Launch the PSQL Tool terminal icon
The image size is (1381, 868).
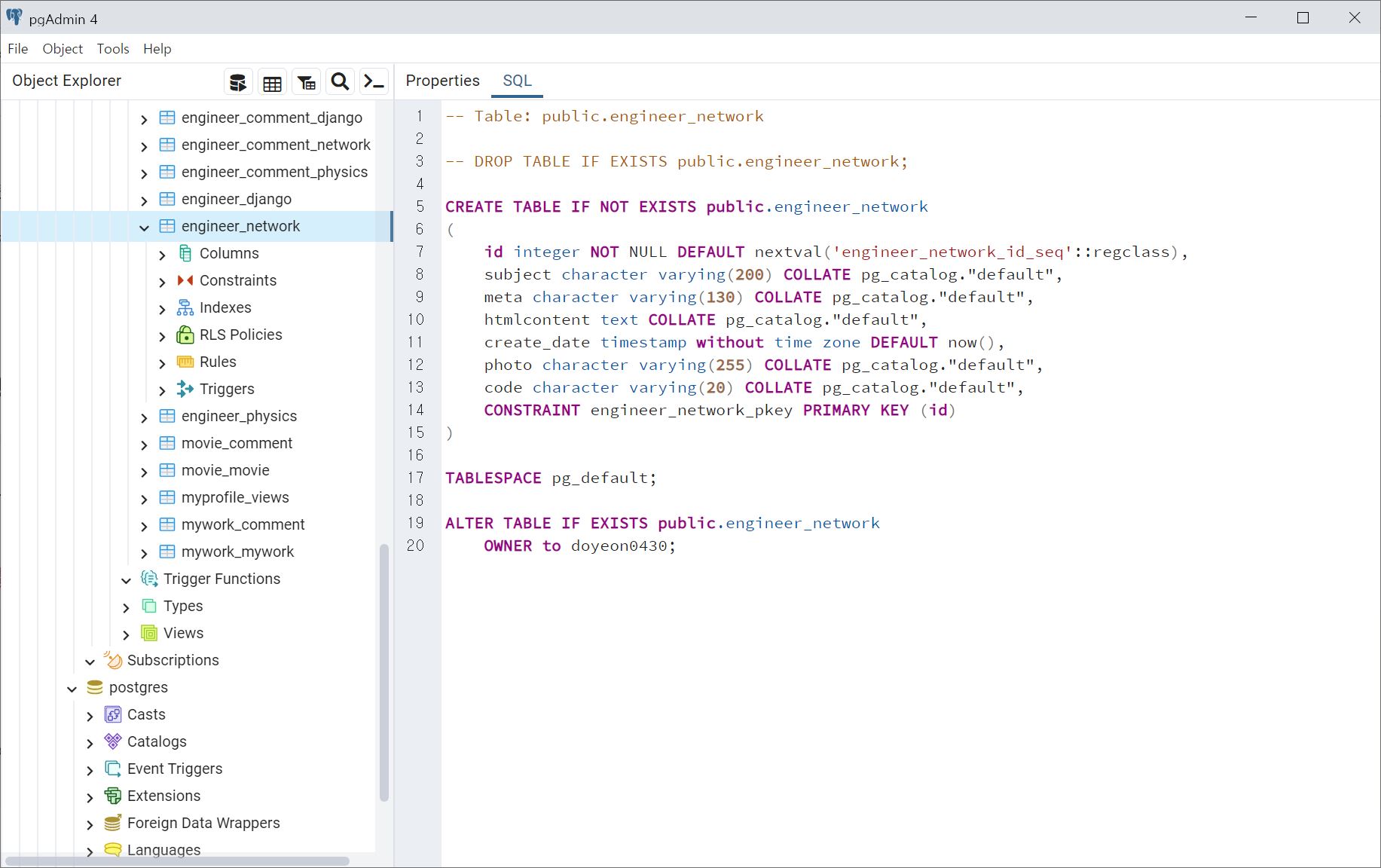point(374,82)
